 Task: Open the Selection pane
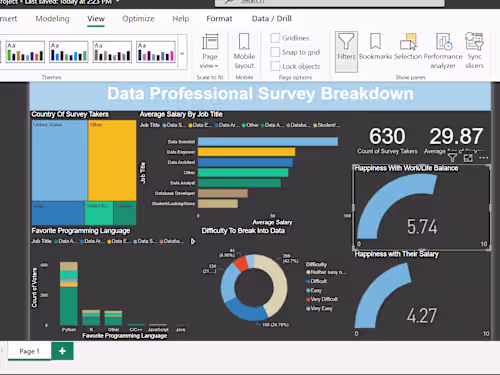(408, 47)
